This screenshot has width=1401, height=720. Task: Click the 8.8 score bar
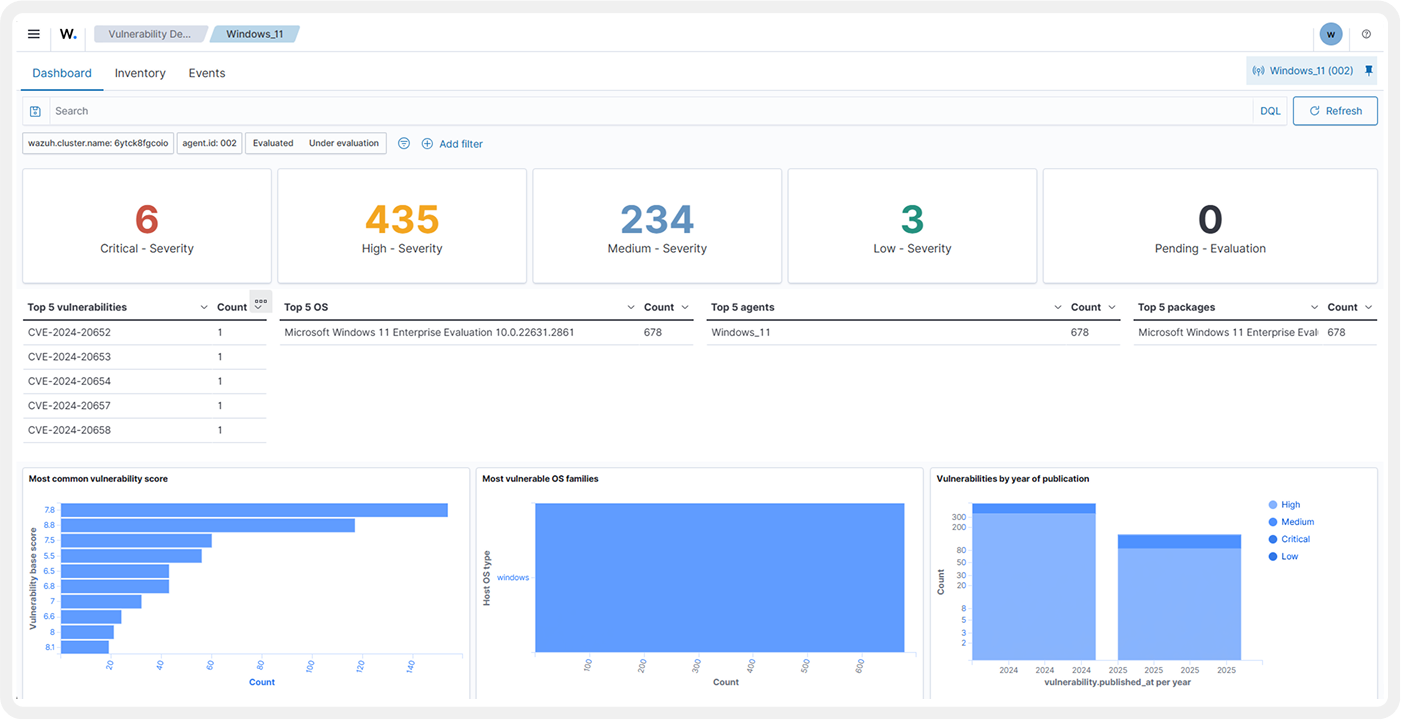pyautogui.click(x=208, y=525)
